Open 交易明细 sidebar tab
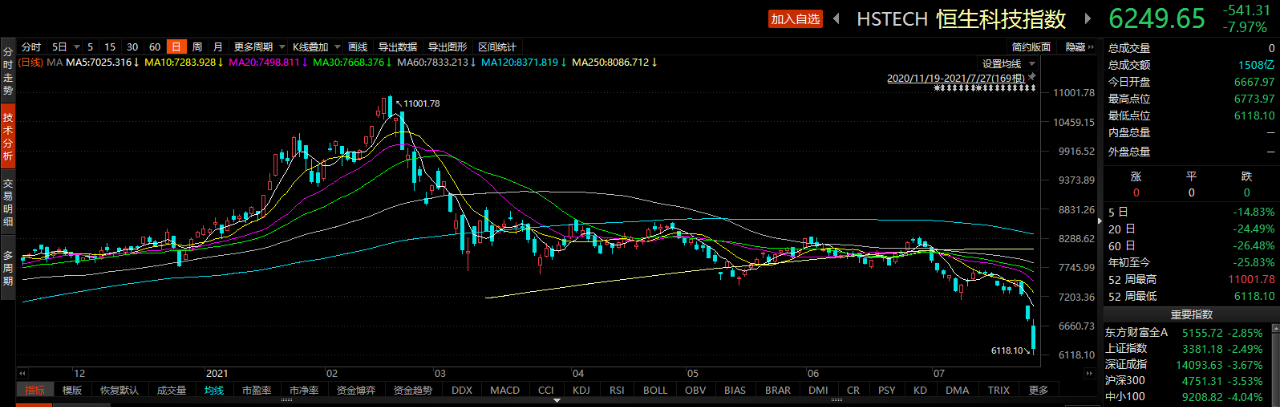The image size is (1280, 407). (8, 201)
